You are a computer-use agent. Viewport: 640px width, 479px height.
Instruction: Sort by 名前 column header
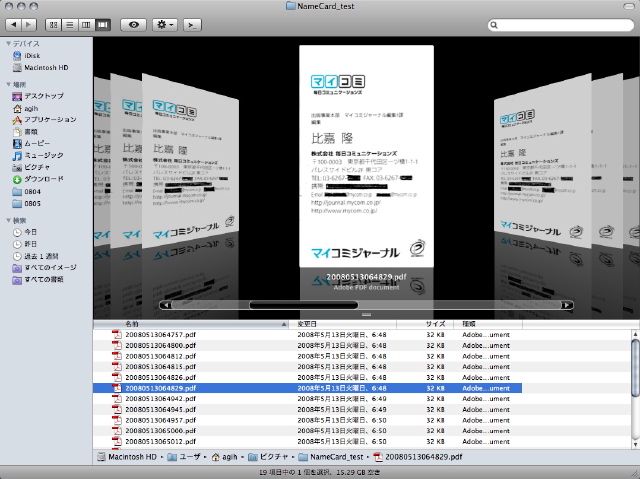coord(191,324)
